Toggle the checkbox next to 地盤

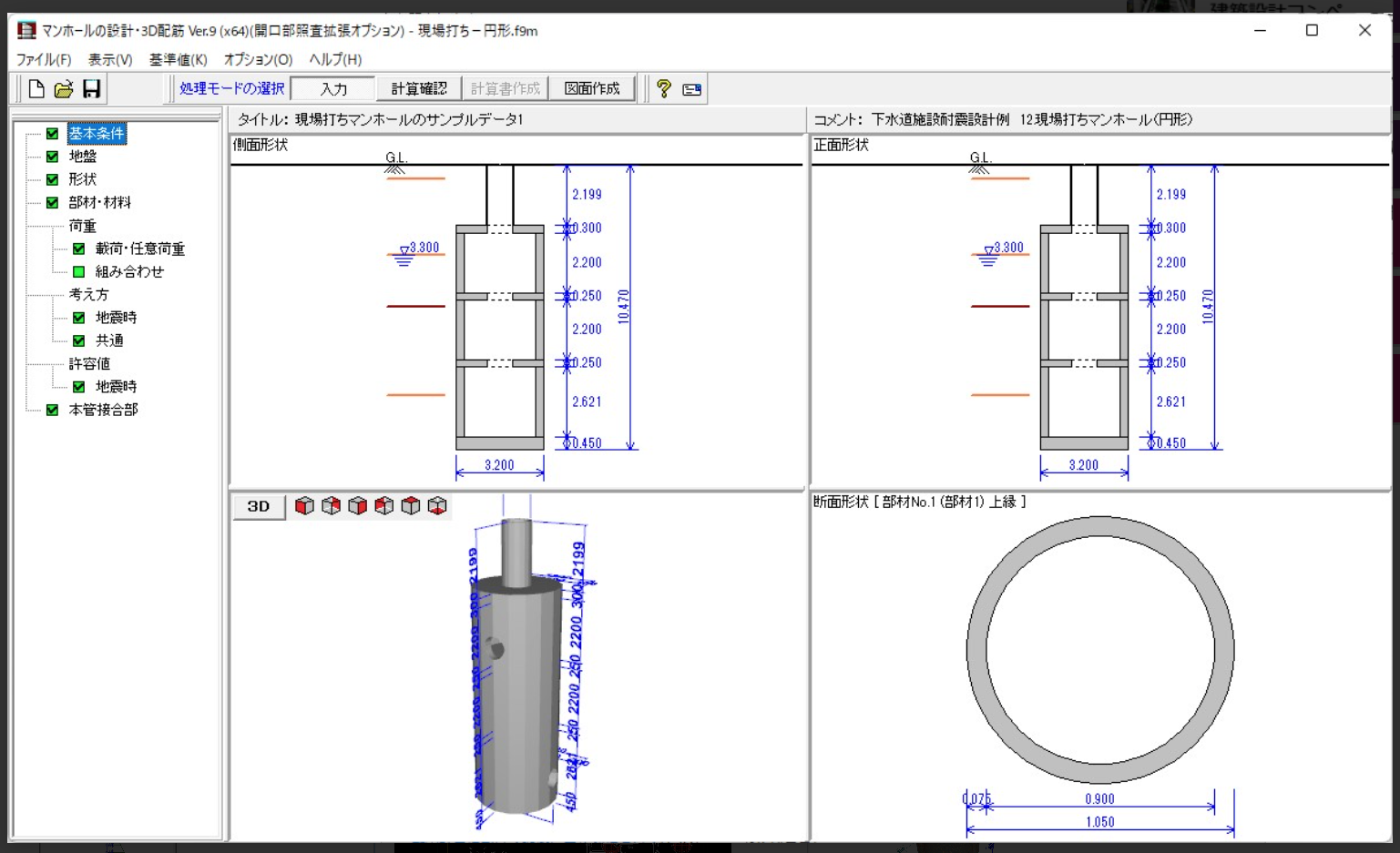coord(52,157)
